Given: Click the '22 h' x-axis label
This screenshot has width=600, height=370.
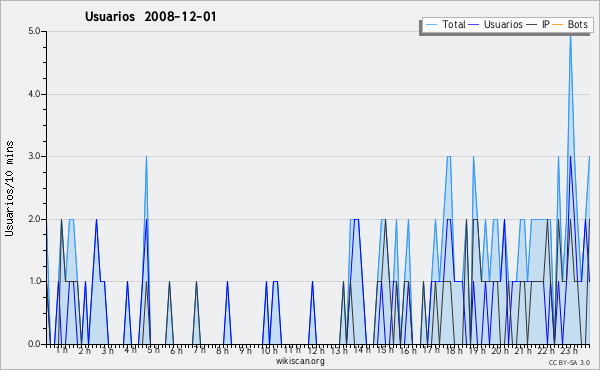Looking at the screenshot, I should (x=546, y=350).
